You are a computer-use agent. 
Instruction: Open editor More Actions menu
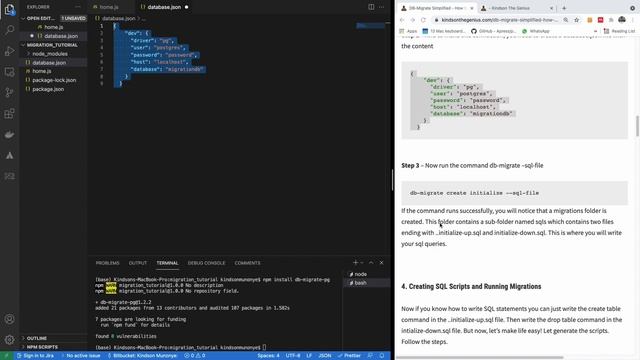[x=382, y=7]
